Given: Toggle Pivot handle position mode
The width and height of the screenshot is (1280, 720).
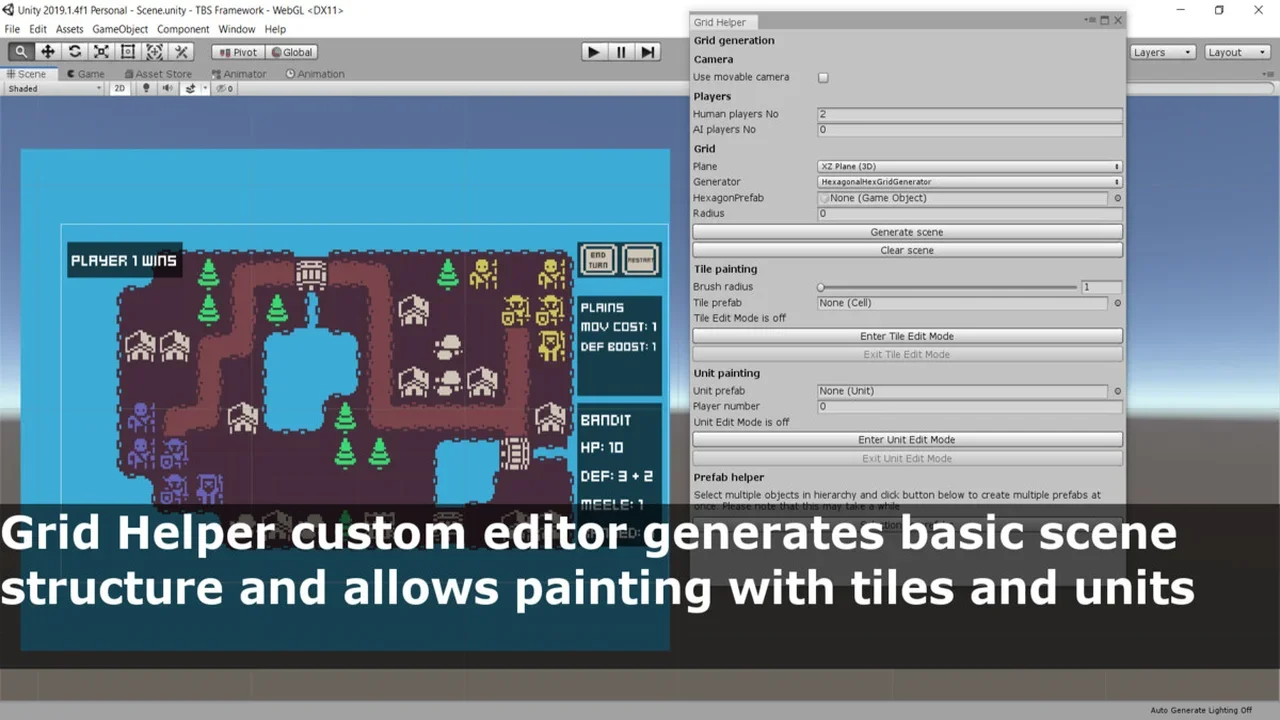Looking at the screenshot, I should coord(237,52).
